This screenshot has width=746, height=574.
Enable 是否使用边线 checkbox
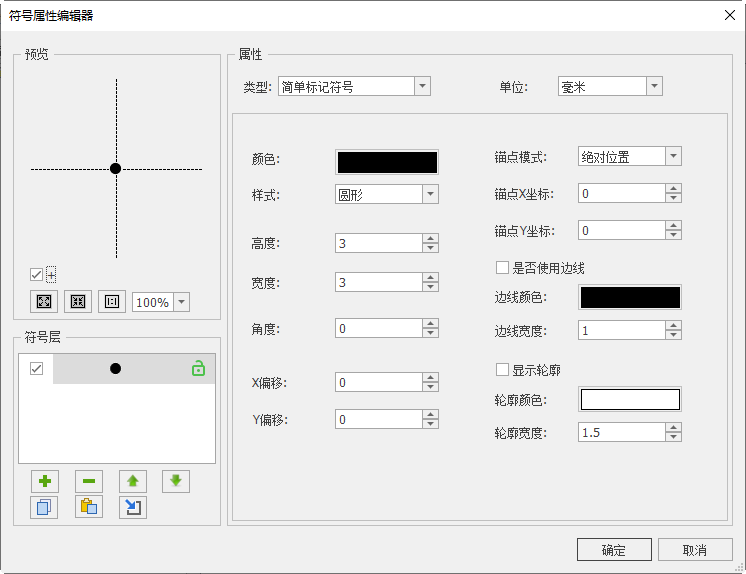503,267
